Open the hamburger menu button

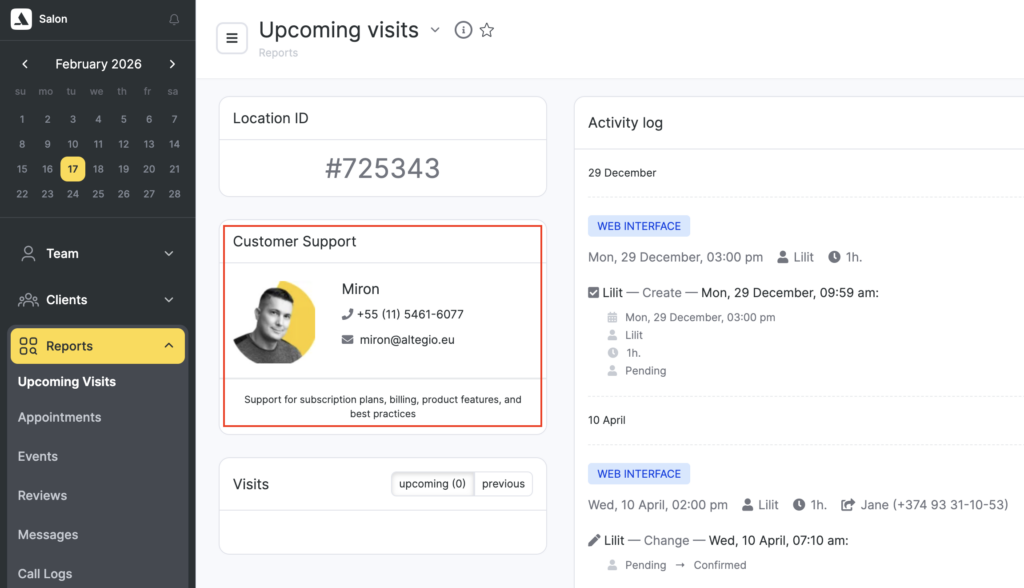[232, 39]
